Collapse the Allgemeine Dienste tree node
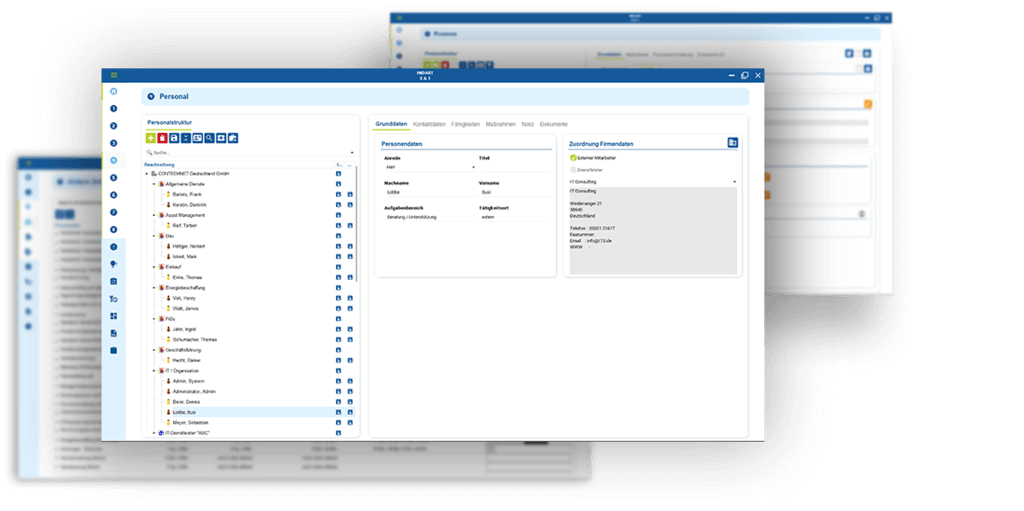The height and width of the screenshot is (511, 1024). (152, 184)
